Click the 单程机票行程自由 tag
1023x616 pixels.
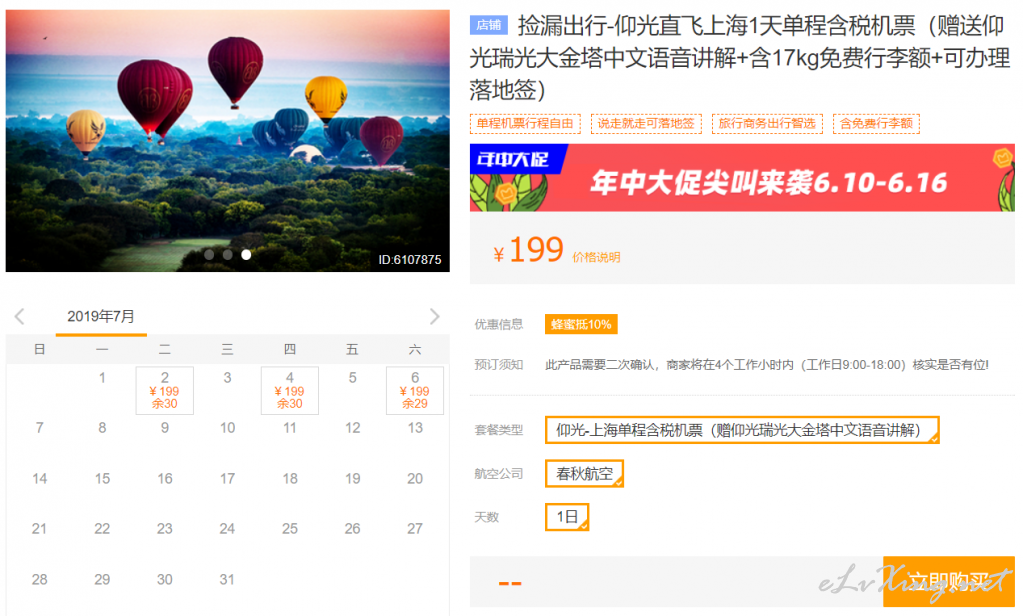pyautogui.click(x=525, y=123)
